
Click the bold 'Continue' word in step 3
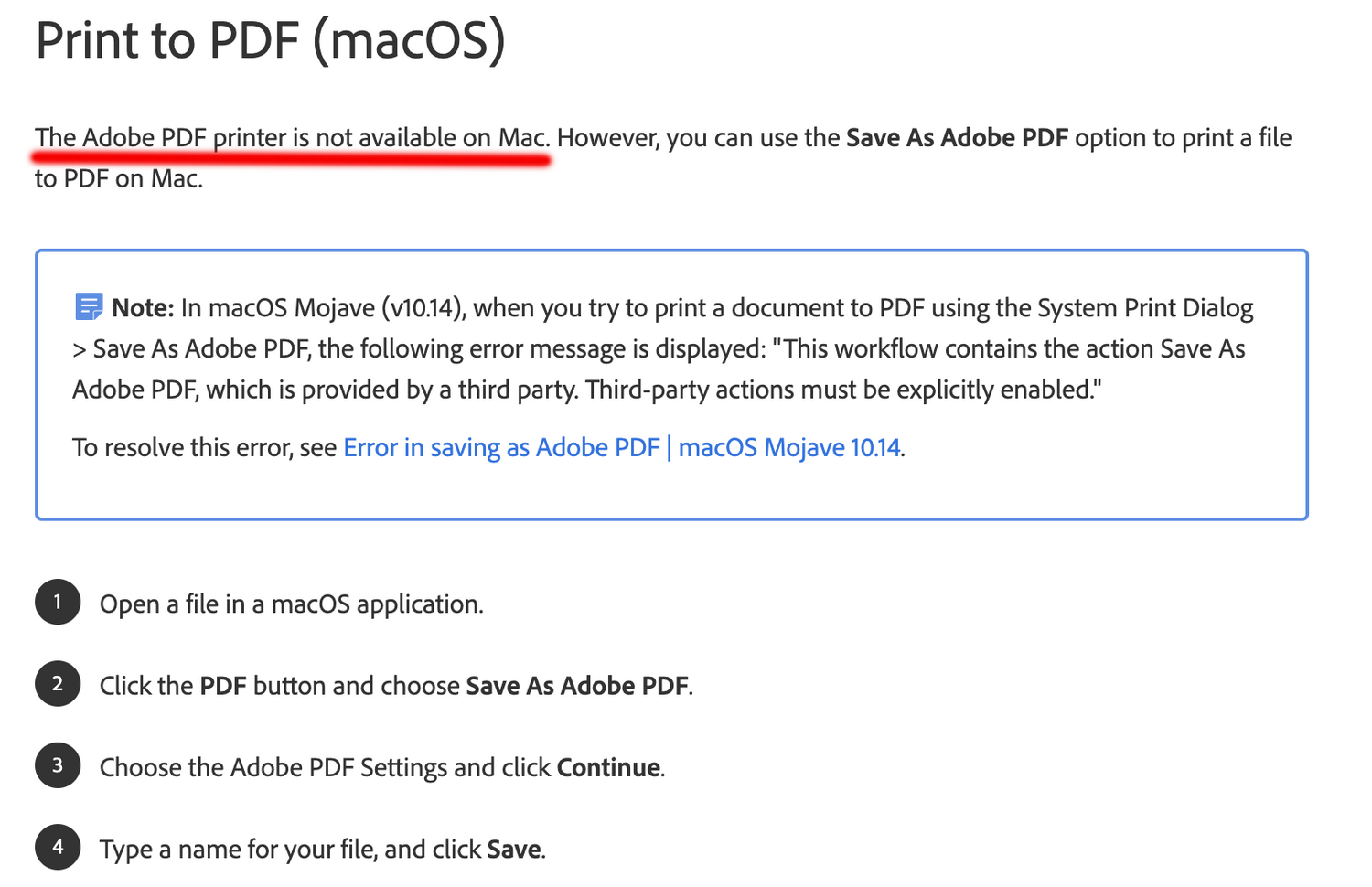608,767
